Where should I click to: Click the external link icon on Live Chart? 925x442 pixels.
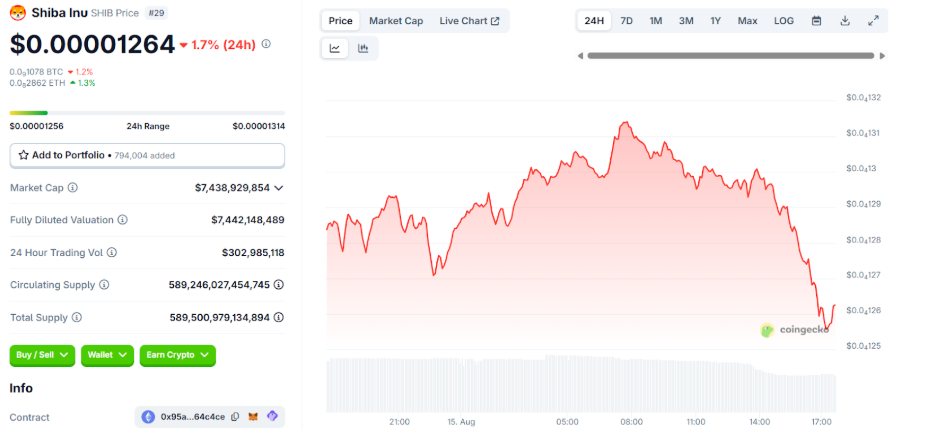(x=496, y=21)
